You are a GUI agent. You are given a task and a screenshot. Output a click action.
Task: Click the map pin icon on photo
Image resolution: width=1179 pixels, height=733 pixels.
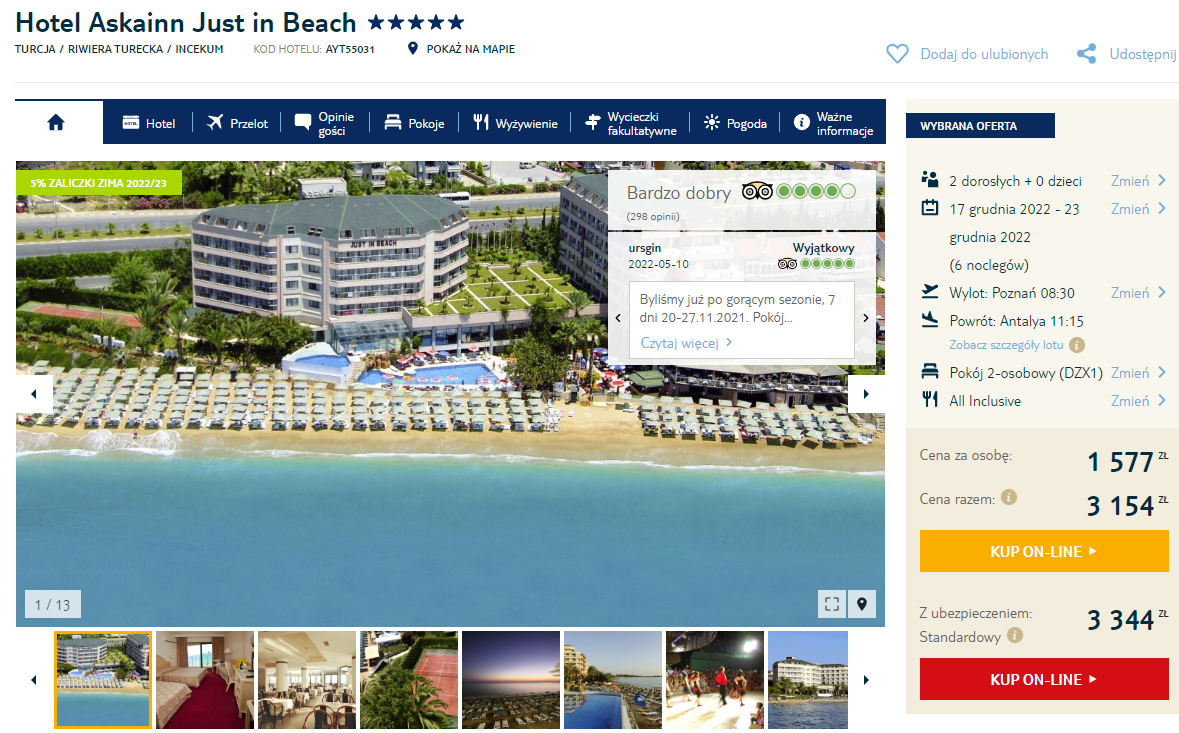click(862, 604)
